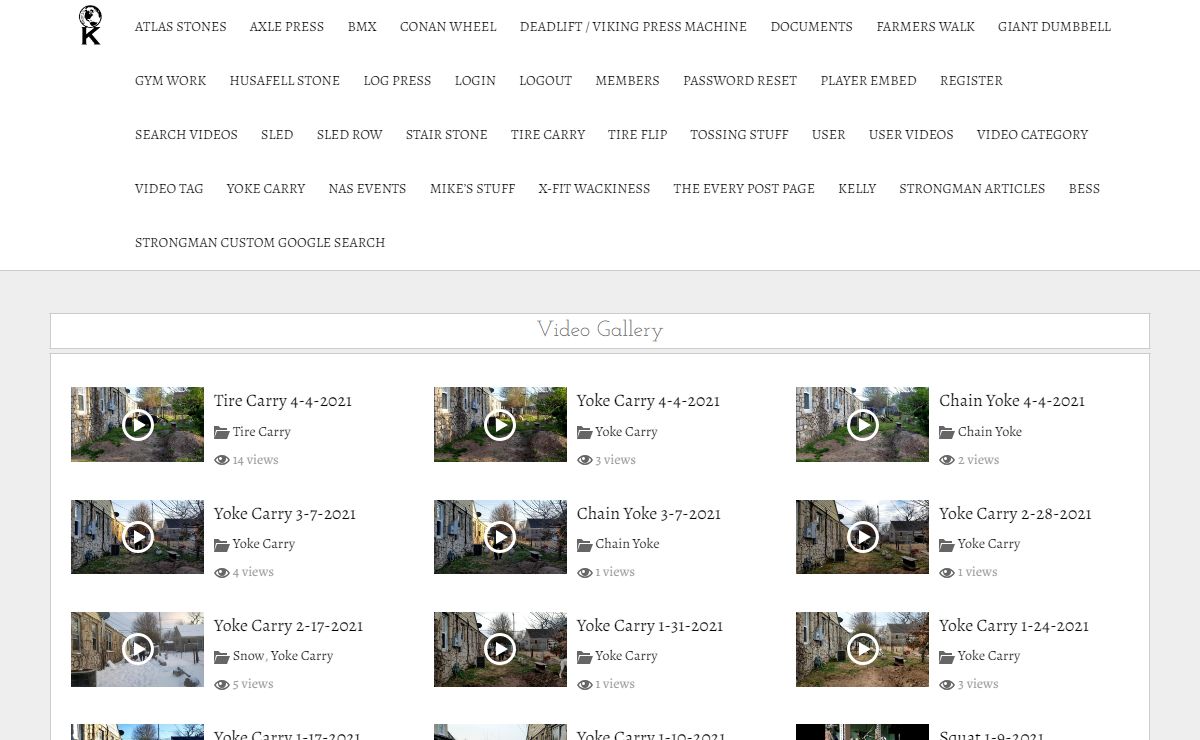Open the Yoke Carry 3-7-2021 title link
This screenshot has height=740, width=1200.
(x=285, y=513)
